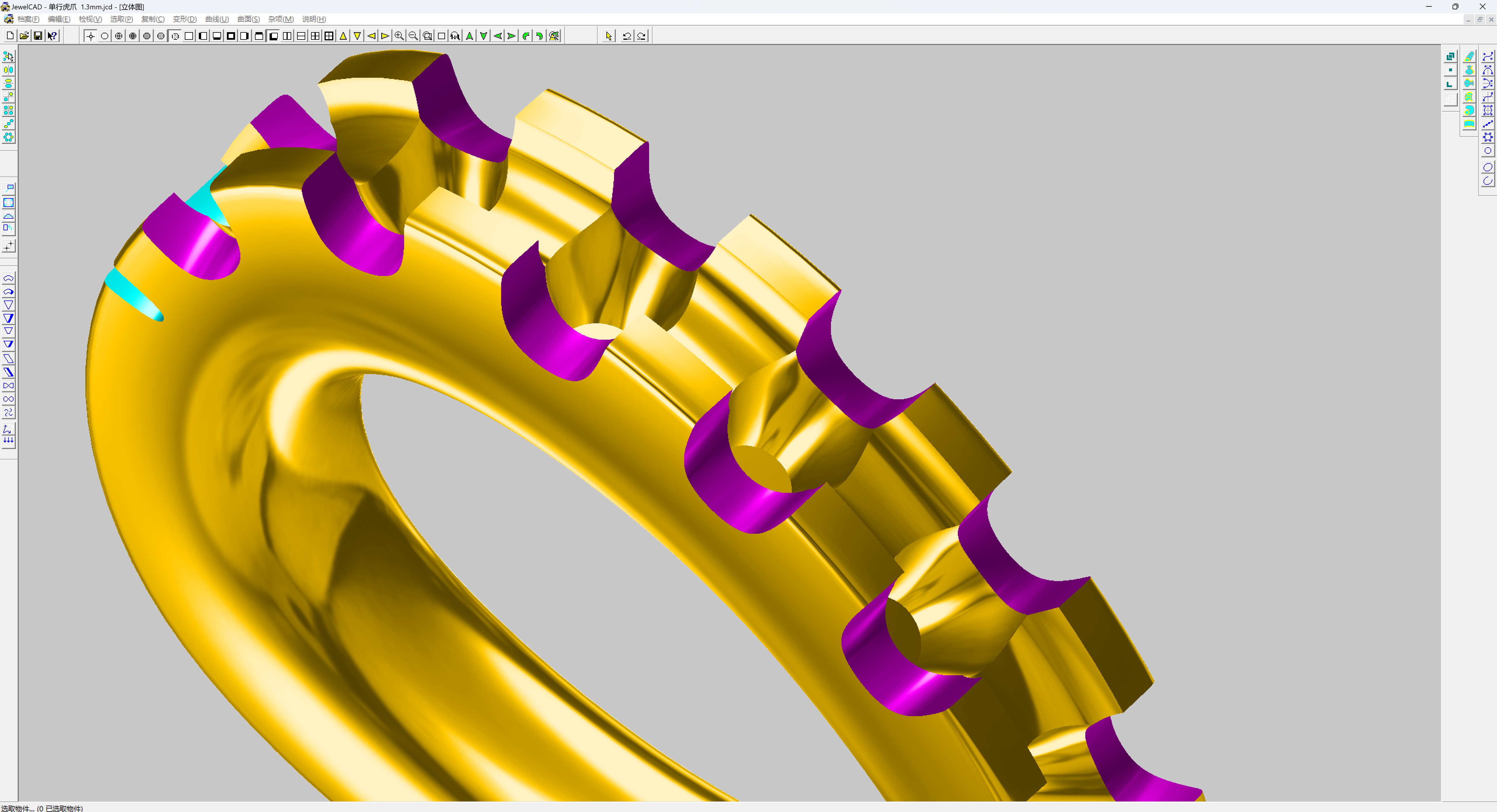Screen dimensions: 1497x812
Task: Click the cyan rail tube surface tool
Action: click(1469, 56)
